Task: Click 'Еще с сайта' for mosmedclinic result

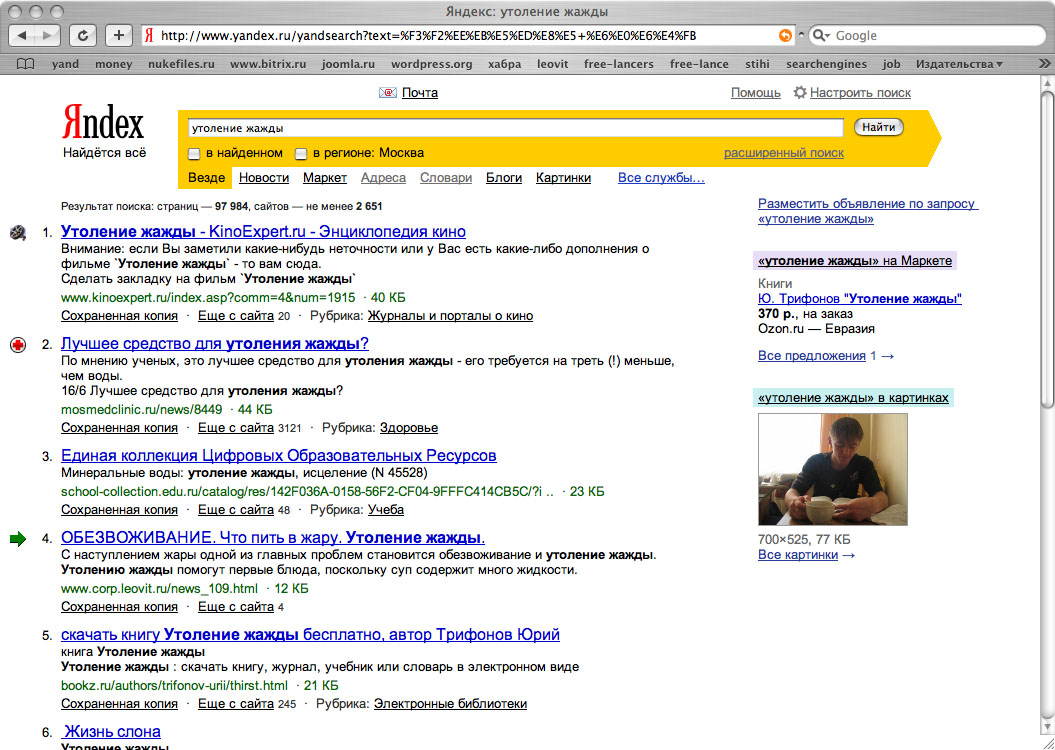Action: (235, 428)
